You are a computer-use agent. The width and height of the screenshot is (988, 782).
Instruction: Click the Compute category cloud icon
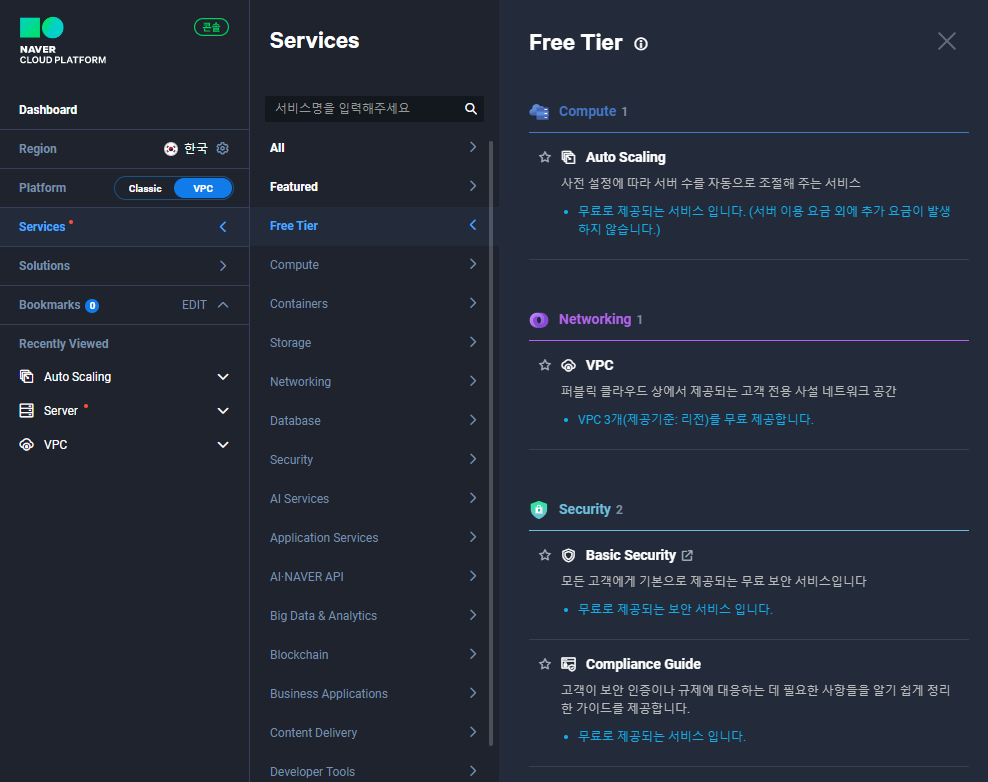pyautogui.click(x=539, y=112)
